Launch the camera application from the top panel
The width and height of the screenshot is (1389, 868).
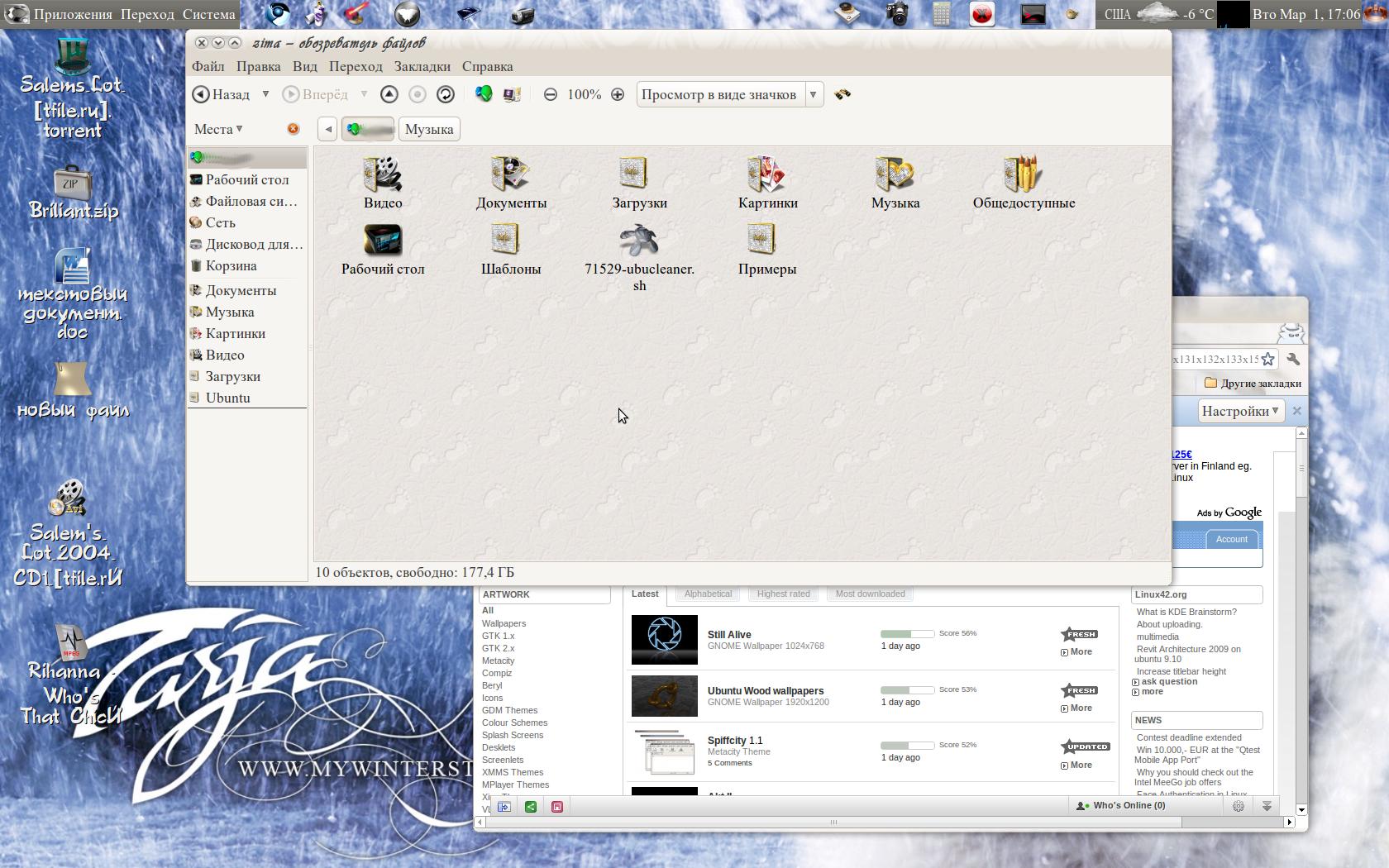[896, 14]
